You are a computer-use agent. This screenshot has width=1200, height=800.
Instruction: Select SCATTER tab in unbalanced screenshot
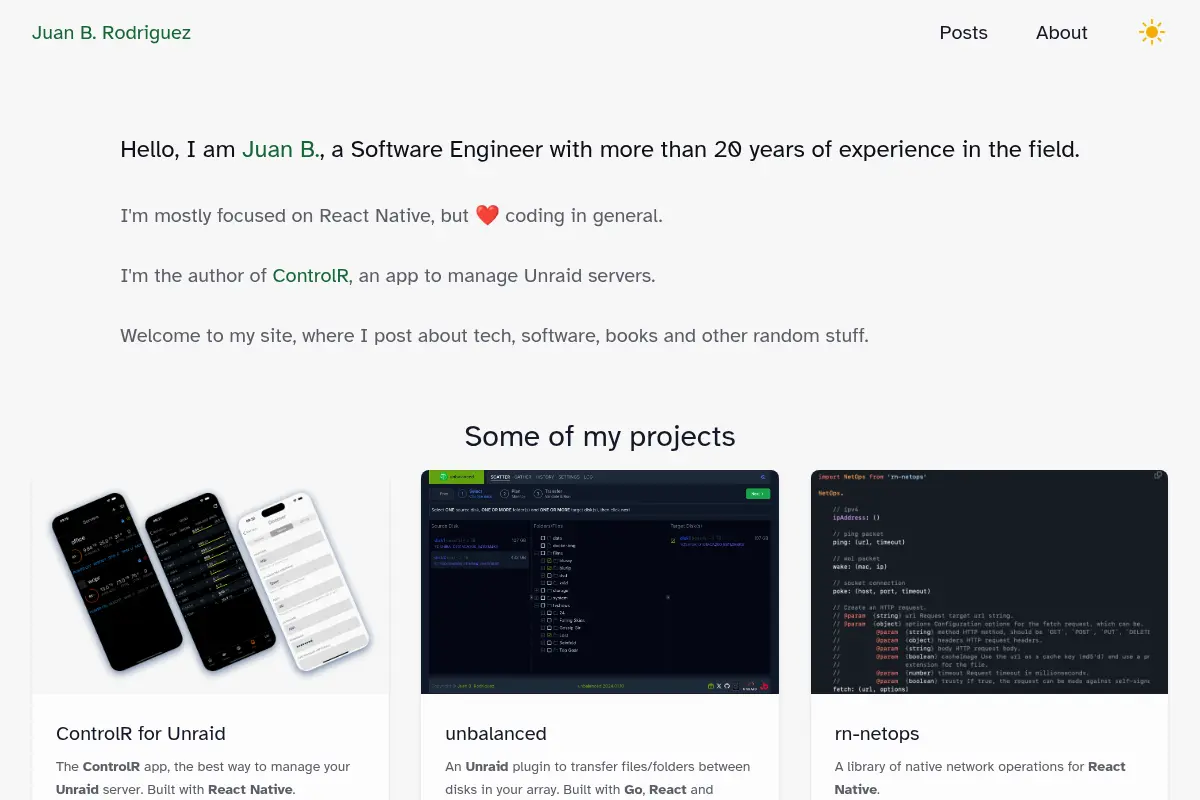[x=500, y=477]
